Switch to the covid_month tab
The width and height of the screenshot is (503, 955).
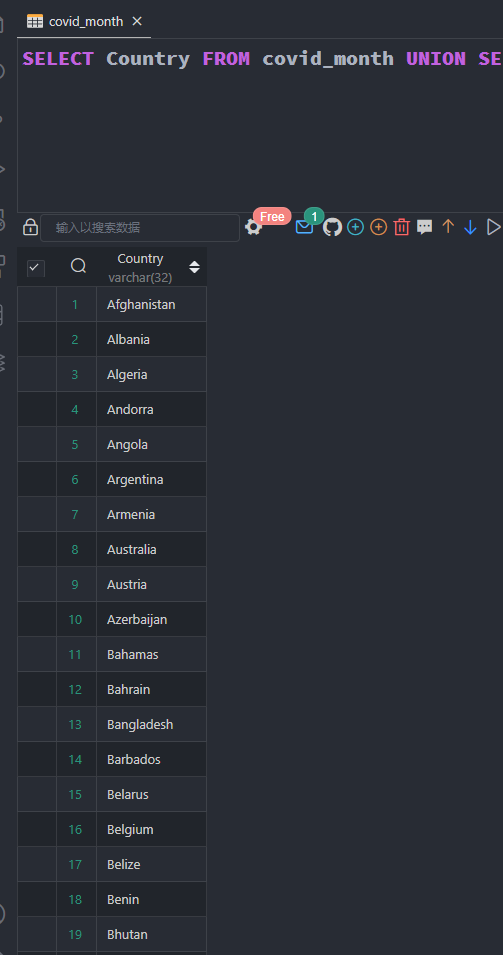[x=86, y=22]
